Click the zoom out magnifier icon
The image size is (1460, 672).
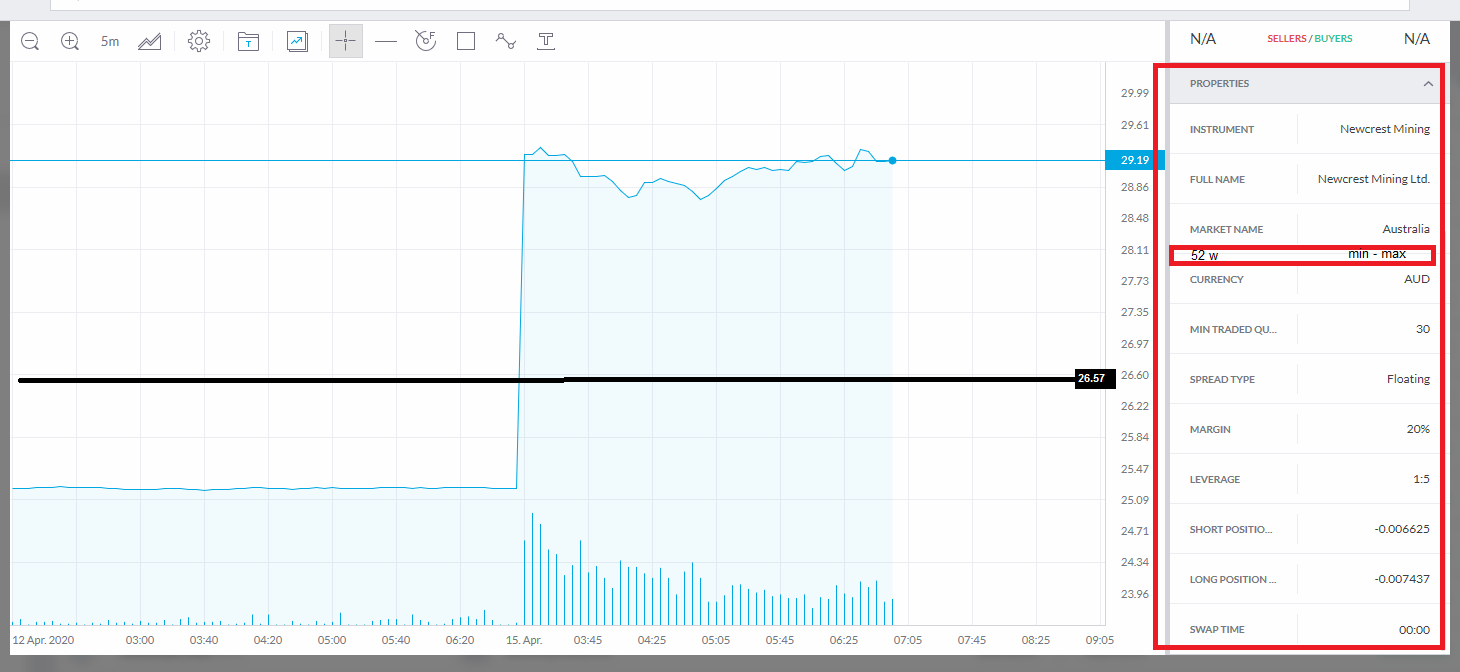pyautogui.click(x=30, y=41)
